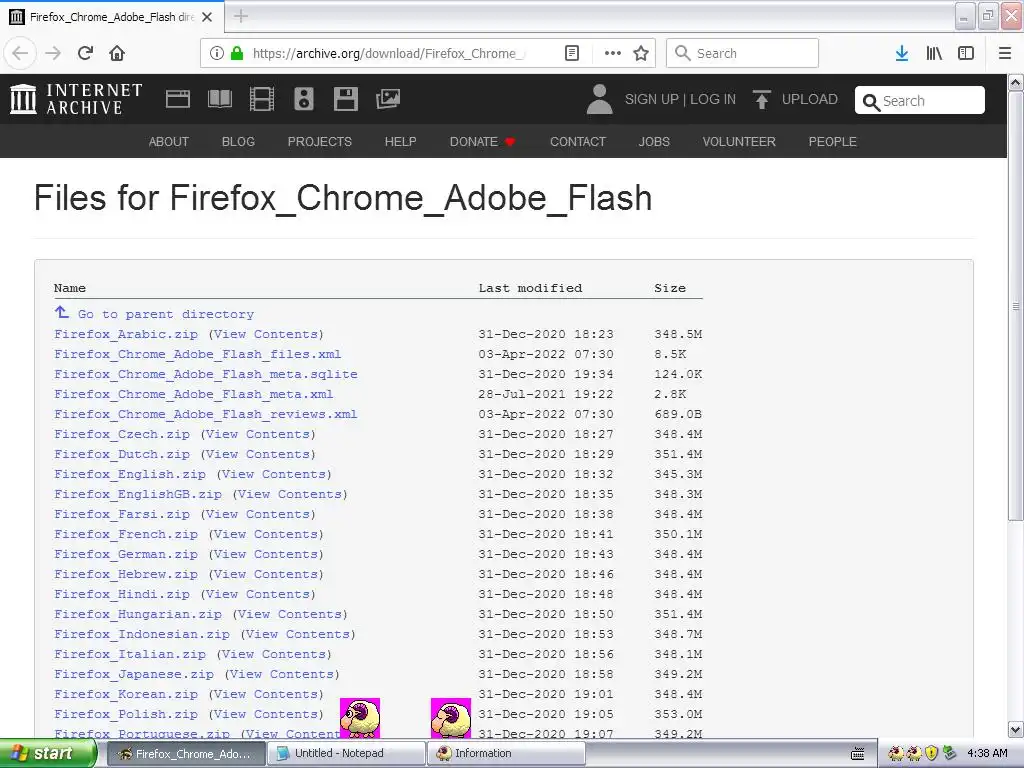Open Firefox_Chrome_Adobe_Flash_reviews.xml link

point(206,414)
